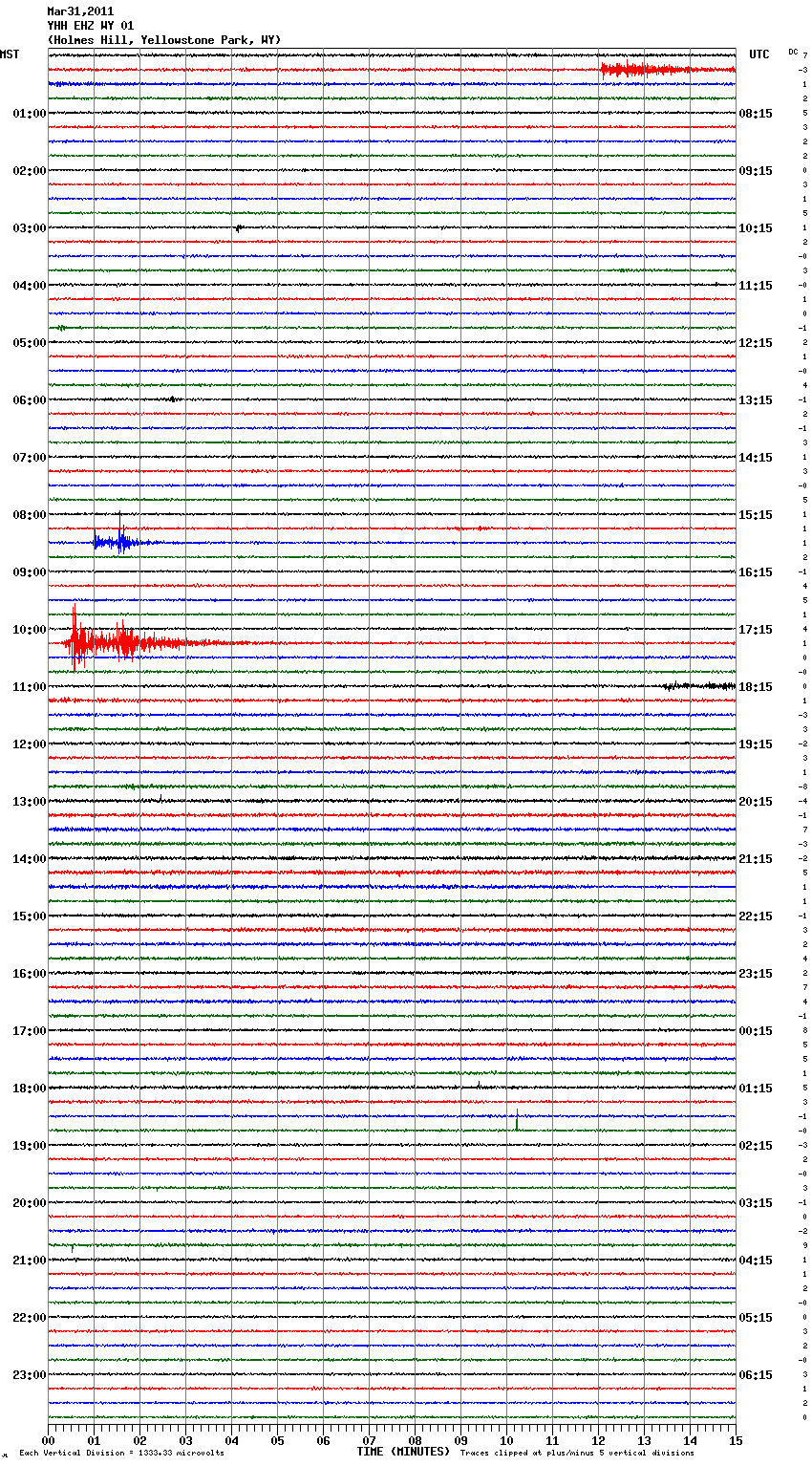
Task: Click the green spike below the 18:00 traces
Action: (x=517, y=1121)
